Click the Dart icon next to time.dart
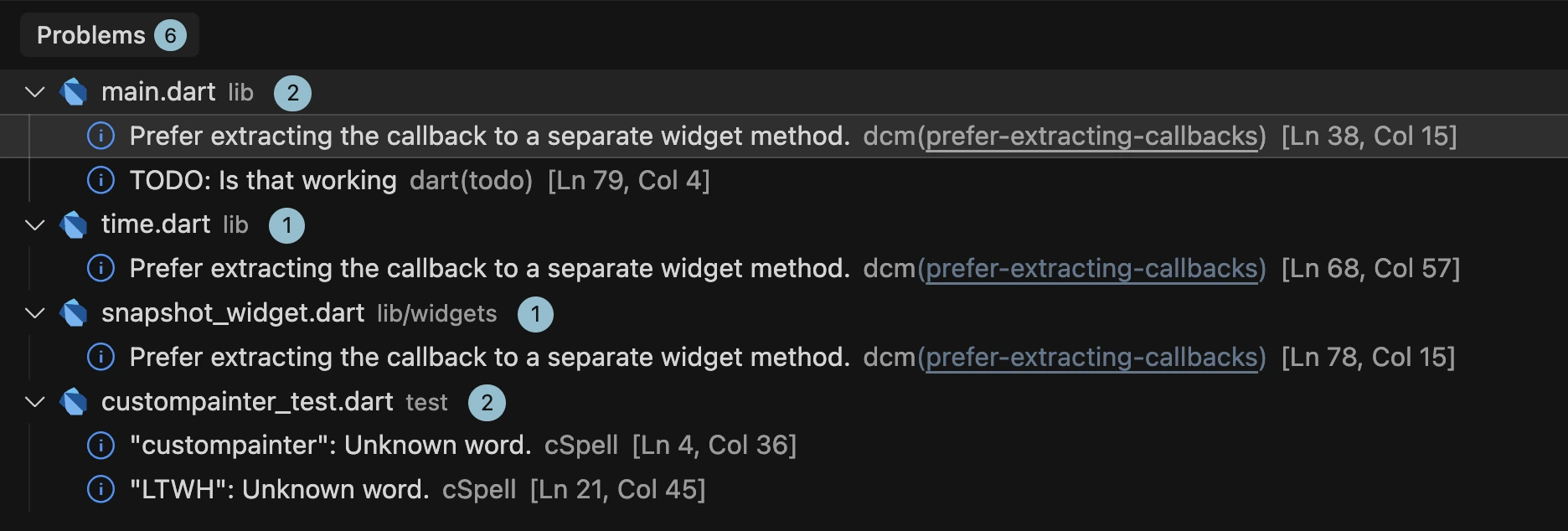 coord(75,224)
